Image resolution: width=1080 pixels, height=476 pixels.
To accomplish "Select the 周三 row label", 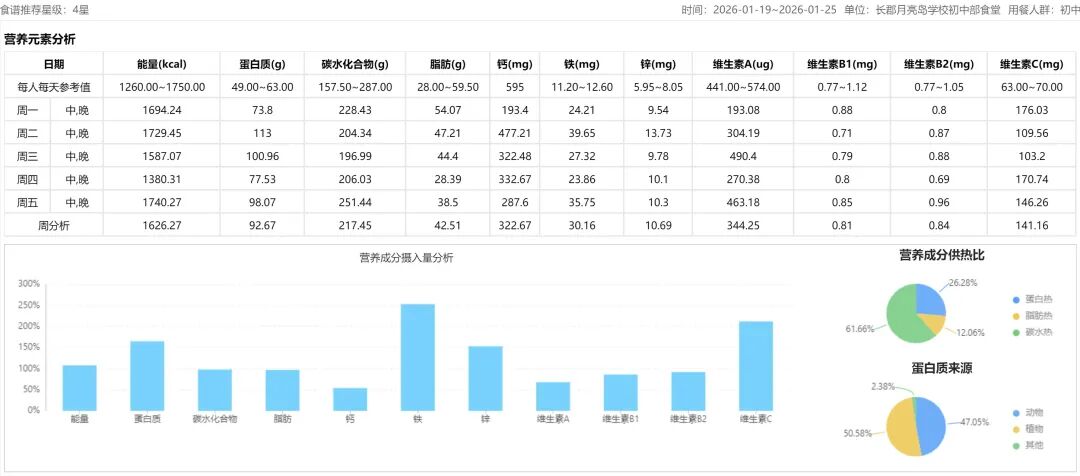I will [28, 156].
